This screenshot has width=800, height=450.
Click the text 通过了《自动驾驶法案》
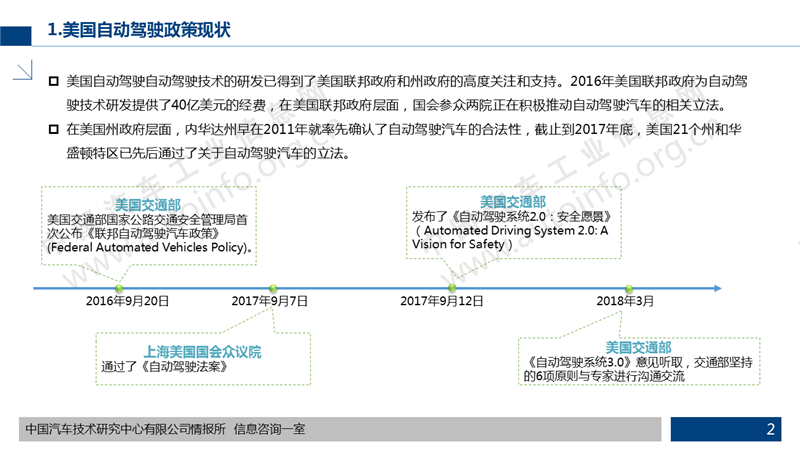(x=164, y=366)
